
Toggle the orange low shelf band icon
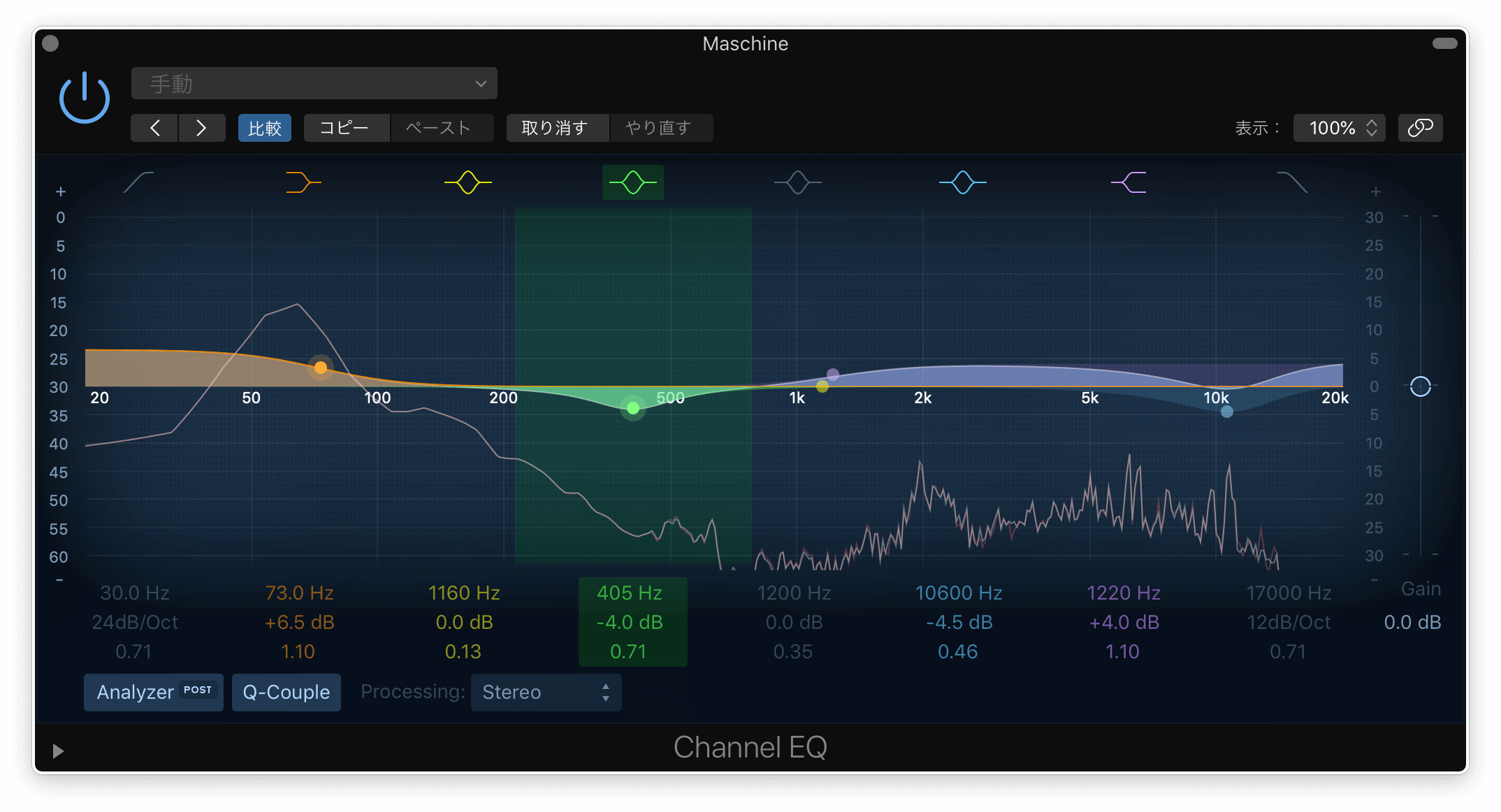coord(303,182)
